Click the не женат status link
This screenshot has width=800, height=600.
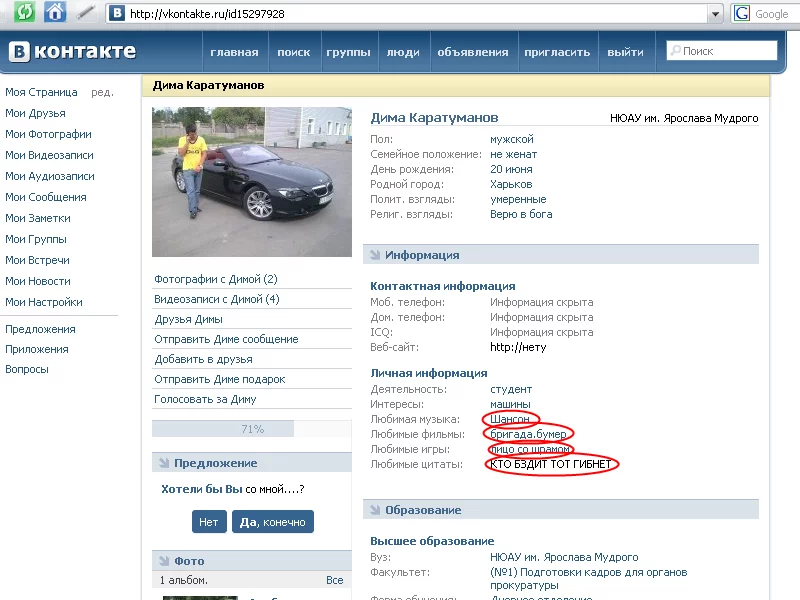coord(513,154)
